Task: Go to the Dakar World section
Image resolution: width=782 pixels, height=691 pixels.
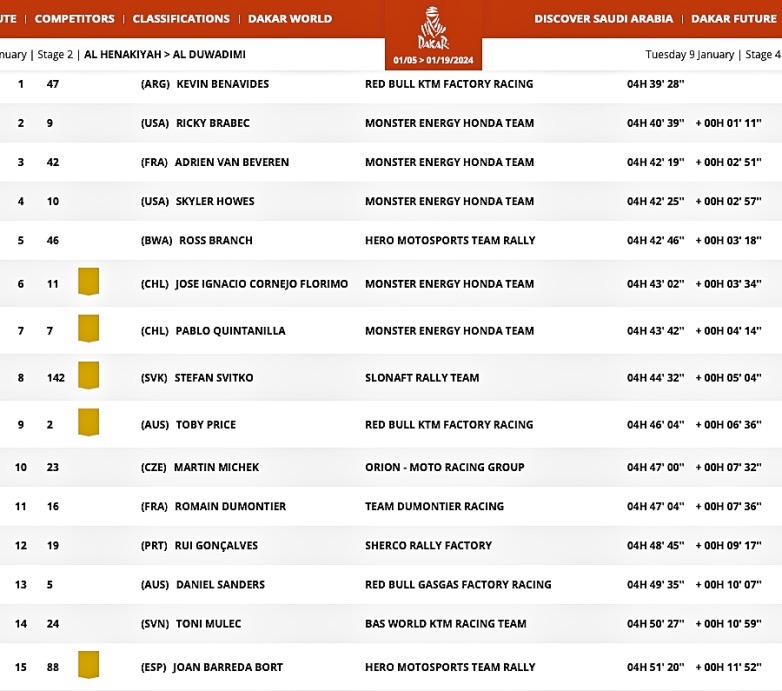Action: 290,19
